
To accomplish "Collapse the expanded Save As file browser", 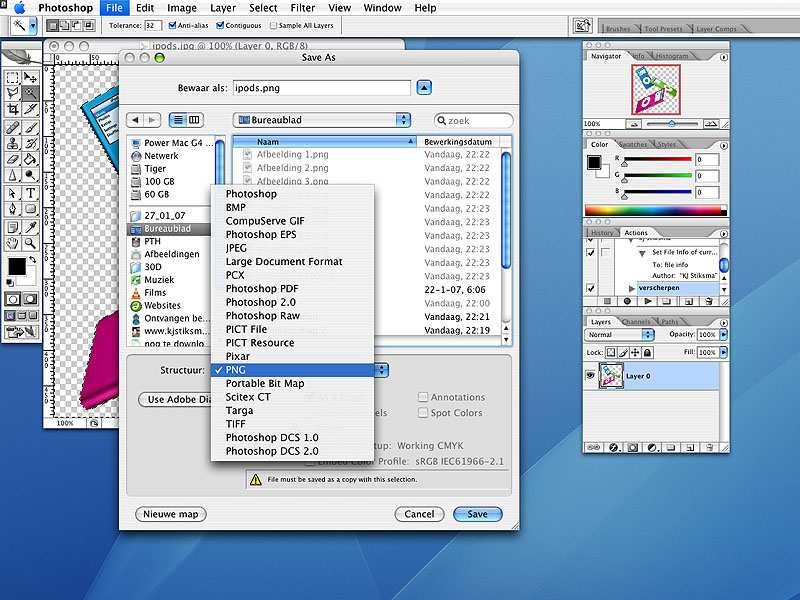I will coord(425,88).
